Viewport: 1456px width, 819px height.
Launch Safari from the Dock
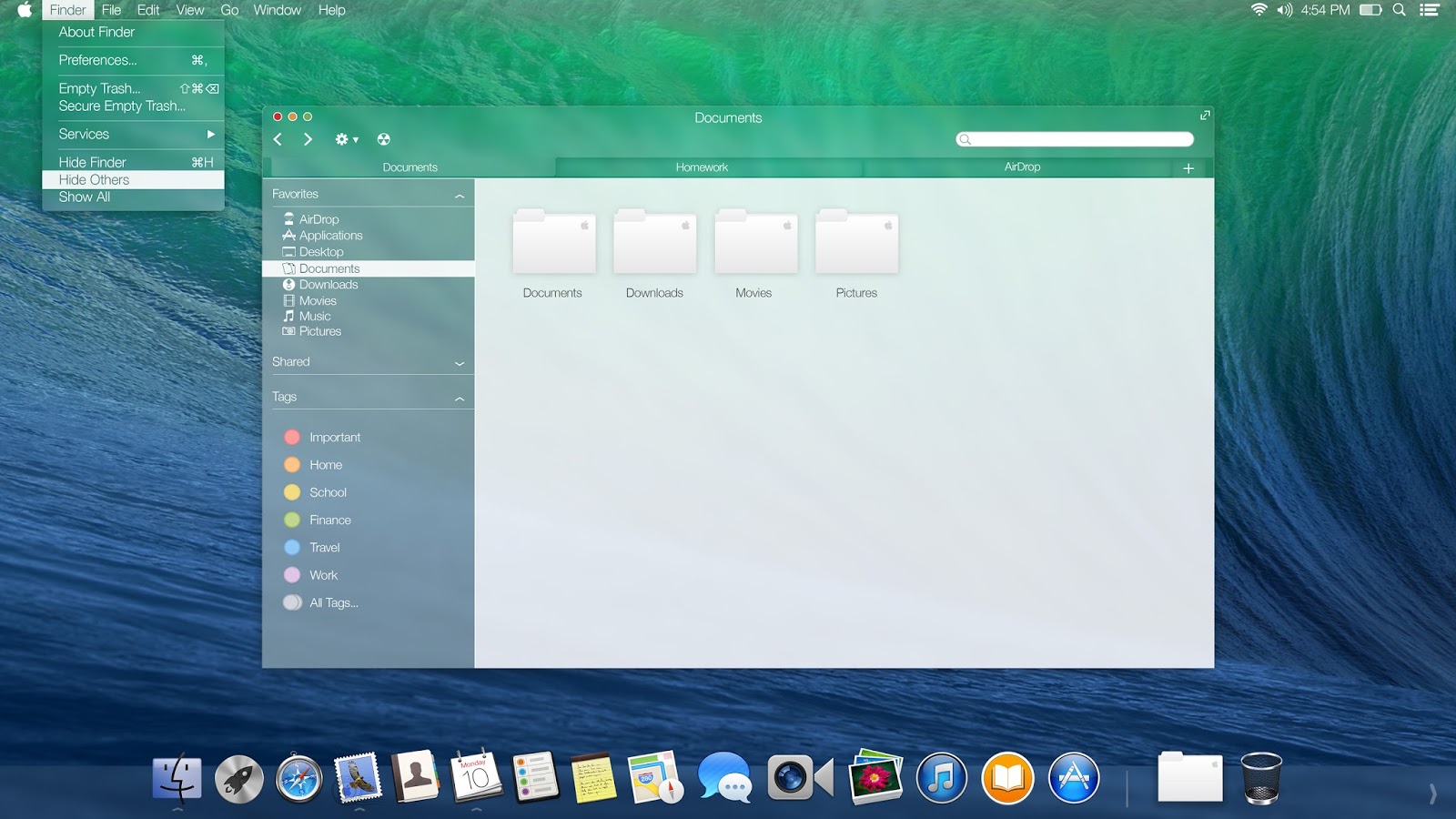tap(298, 779)
